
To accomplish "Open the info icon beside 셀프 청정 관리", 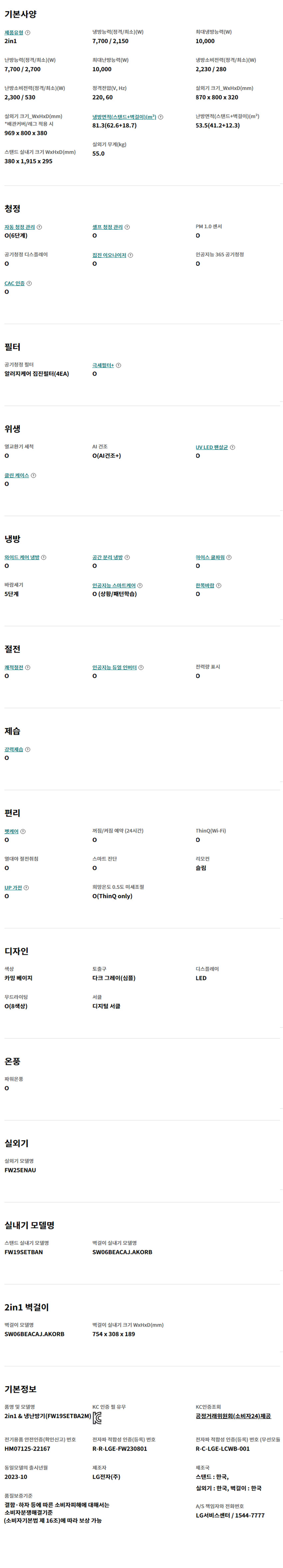I will point(127,227).
